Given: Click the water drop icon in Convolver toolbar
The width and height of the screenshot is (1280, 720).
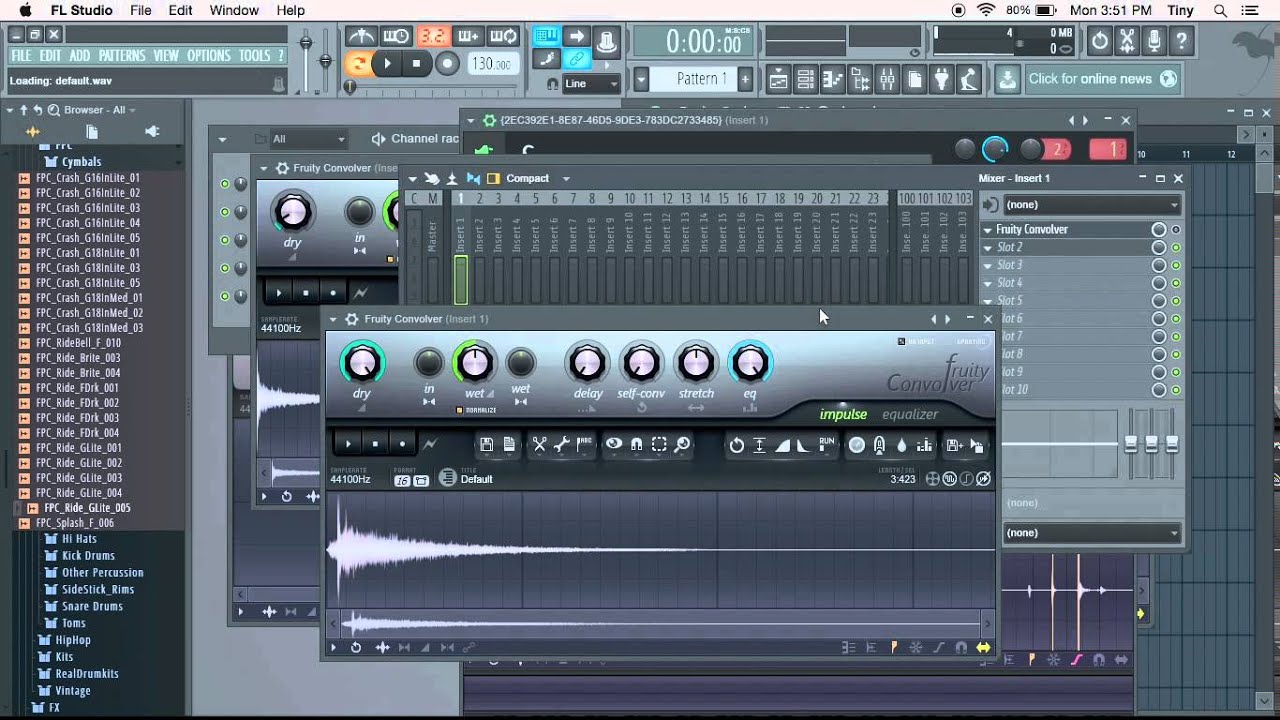Looking at the screenshot, I should click(902, 445).
